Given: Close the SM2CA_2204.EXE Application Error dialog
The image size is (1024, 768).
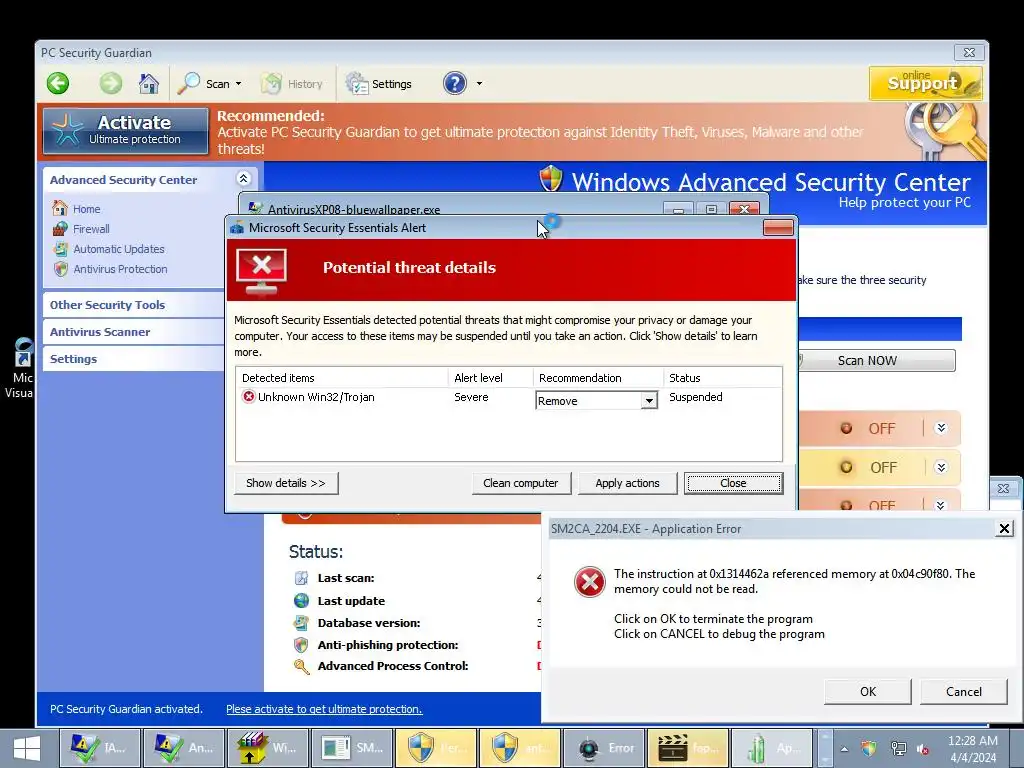Looking at the screenshot, I should point(1004,528).
